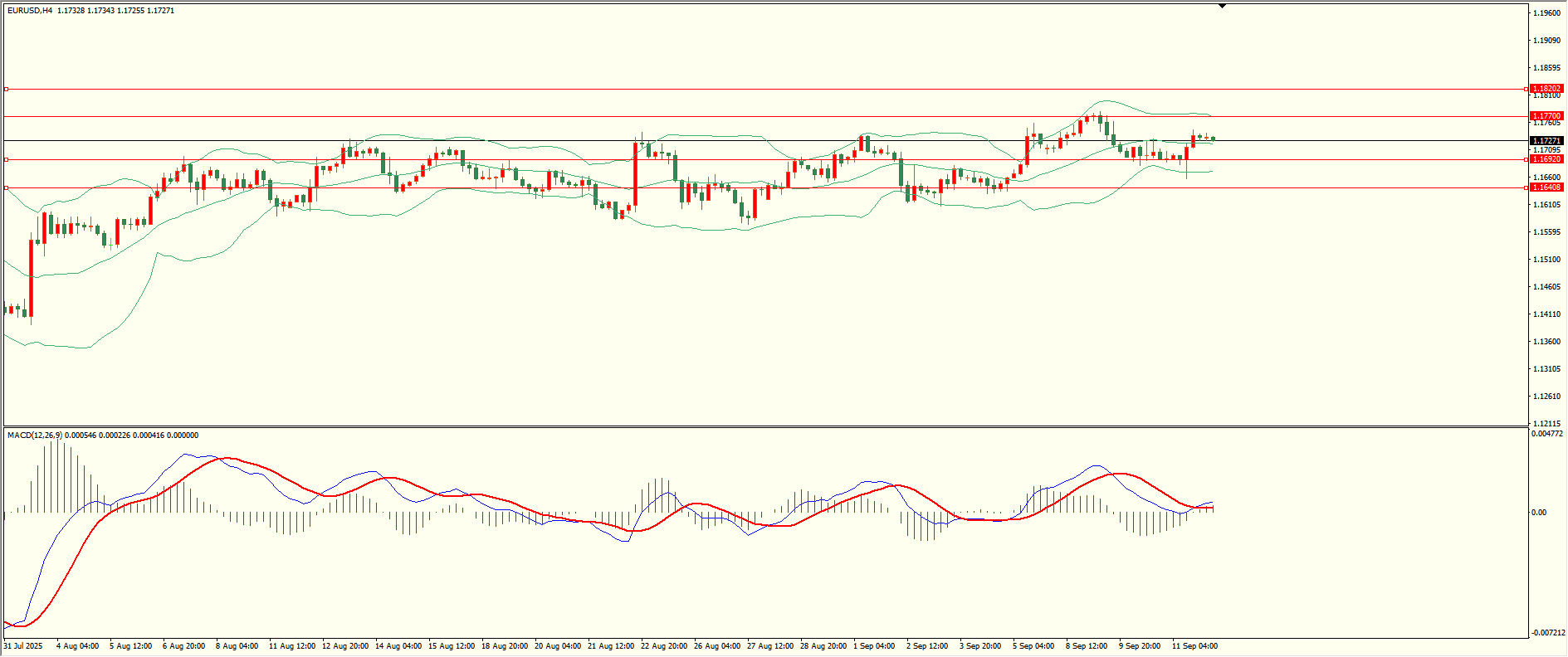The image size is (1568, 657).
Task: Click the red 1.16408 price label
Action: [x=1546, y=187]
